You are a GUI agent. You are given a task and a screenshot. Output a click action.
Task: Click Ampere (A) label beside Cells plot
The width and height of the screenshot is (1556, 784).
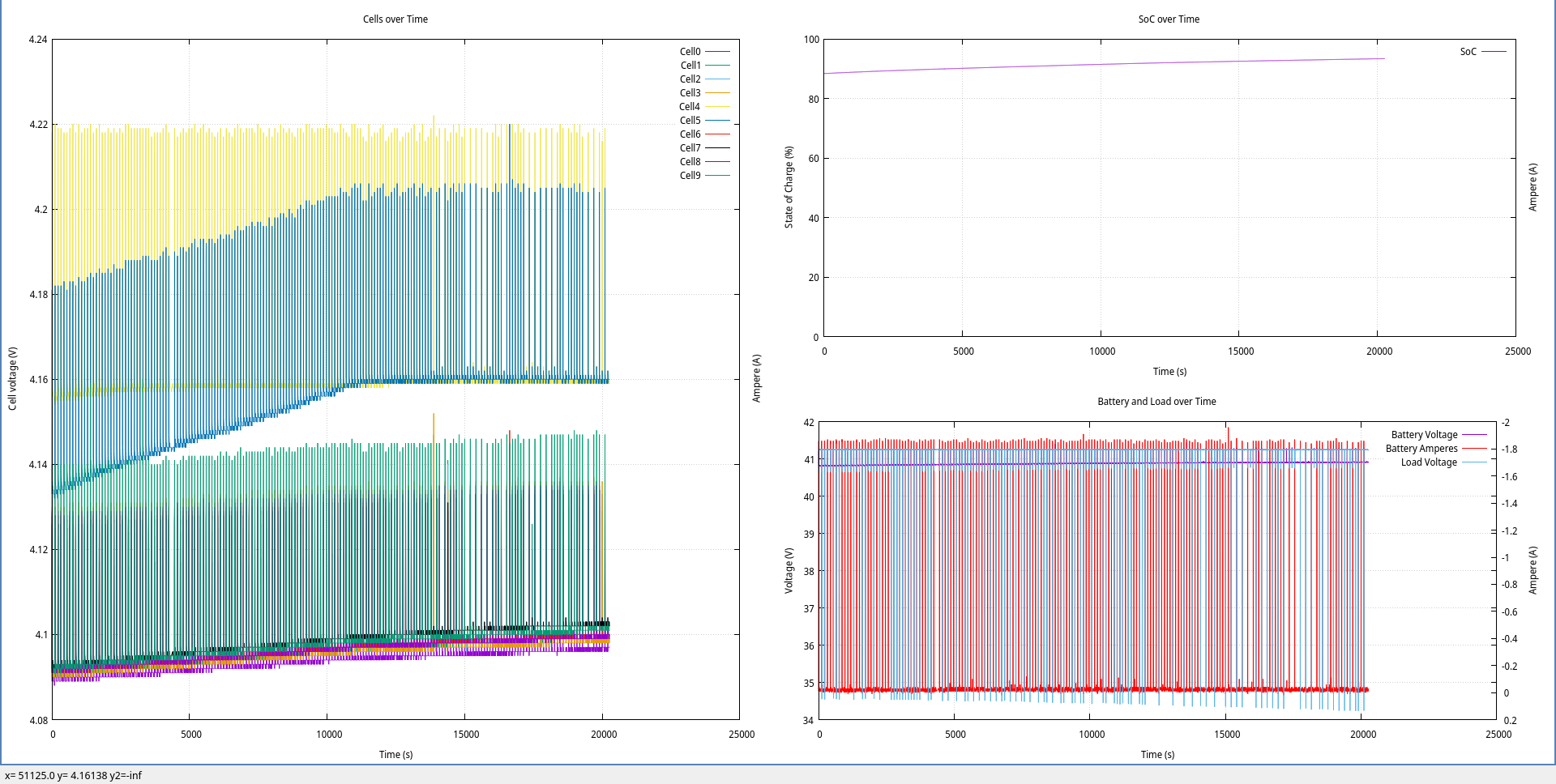point(756,378)
